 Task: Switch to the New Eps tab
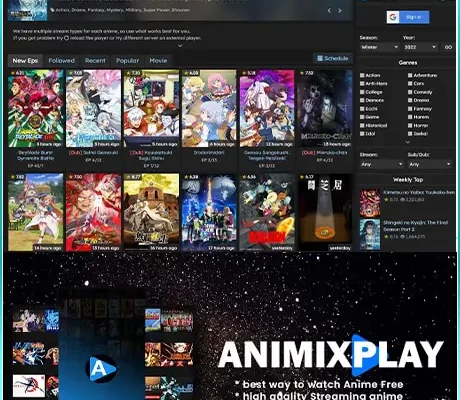click(x=25, y=61)
